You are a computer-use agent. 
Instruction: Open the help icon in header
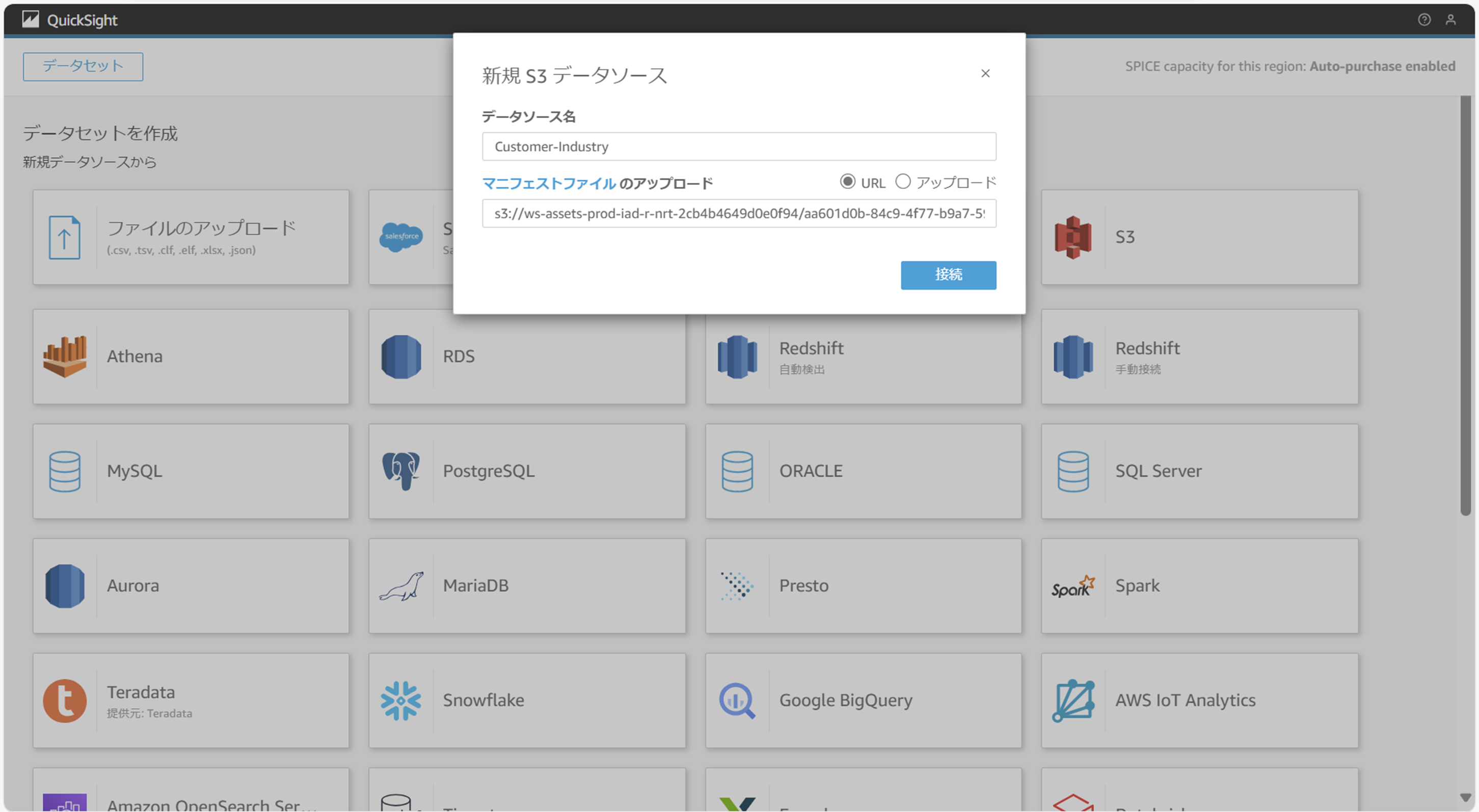click(1424, 19)
